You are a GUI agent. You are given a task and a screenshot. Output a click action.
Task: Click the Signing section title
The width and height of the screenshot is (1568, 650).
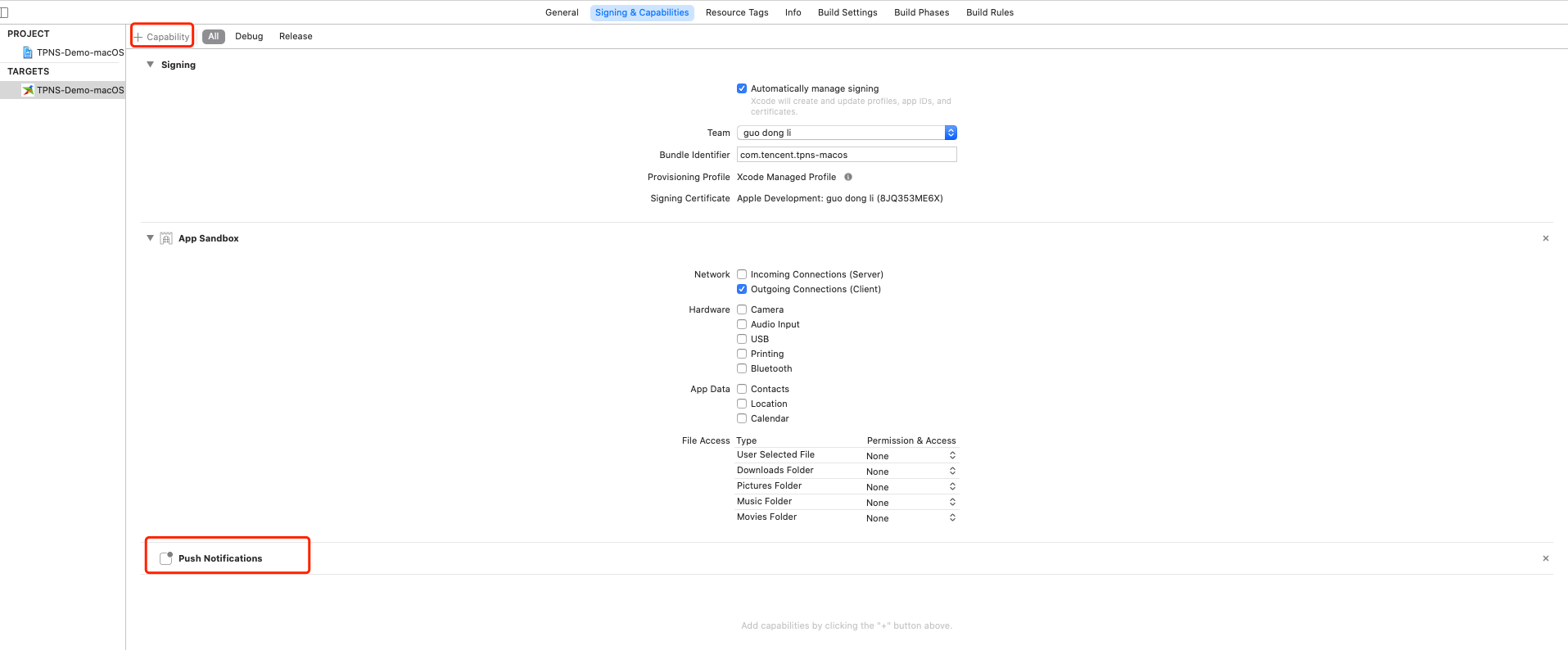pyautogui.click(x=178, y=65)
